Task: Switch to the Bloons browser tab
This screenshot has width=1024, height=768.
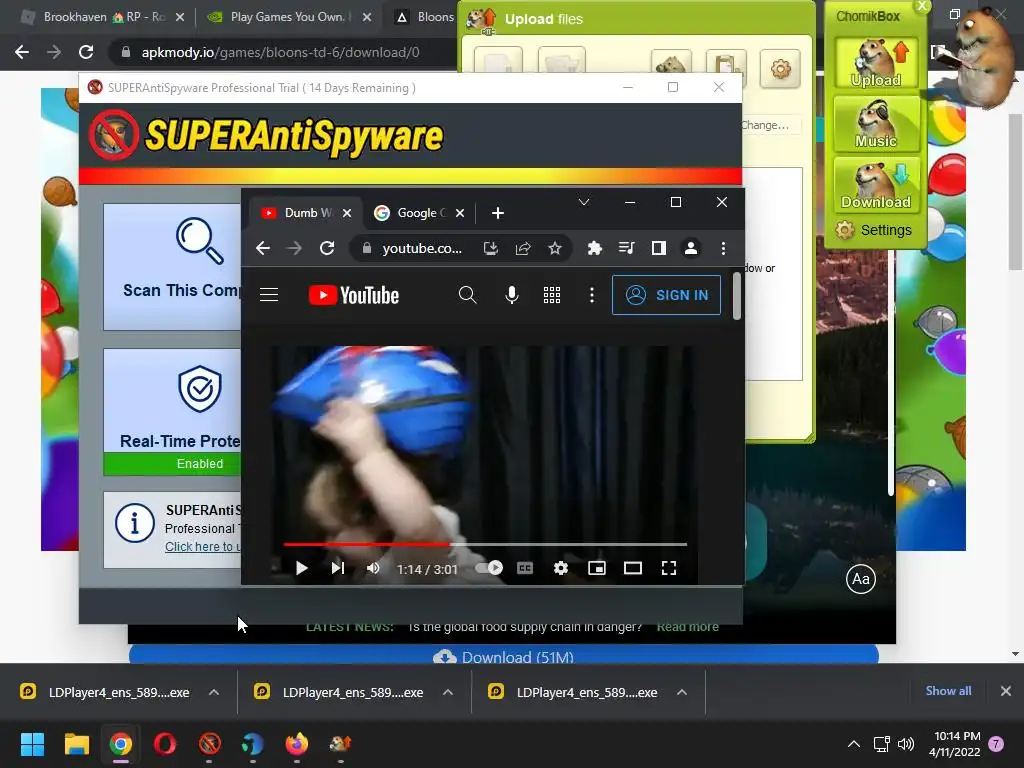Action: 426,17
